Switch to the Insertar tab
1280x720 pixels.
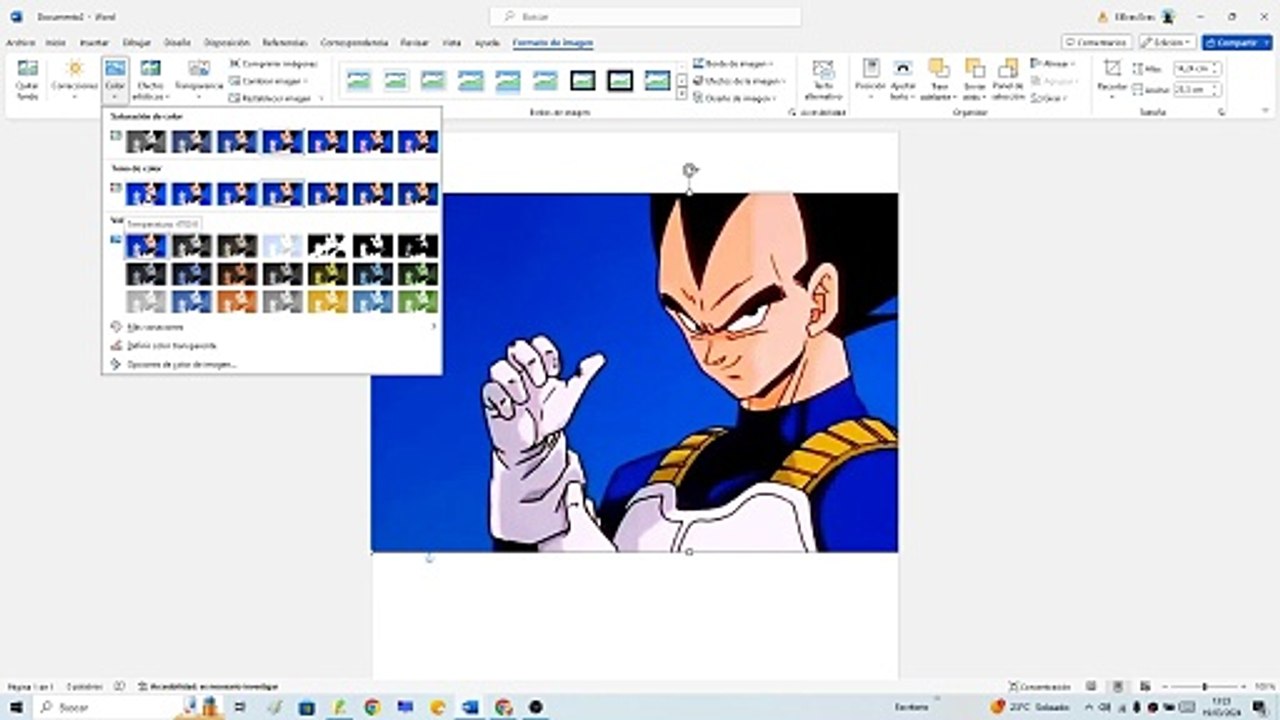94,43
